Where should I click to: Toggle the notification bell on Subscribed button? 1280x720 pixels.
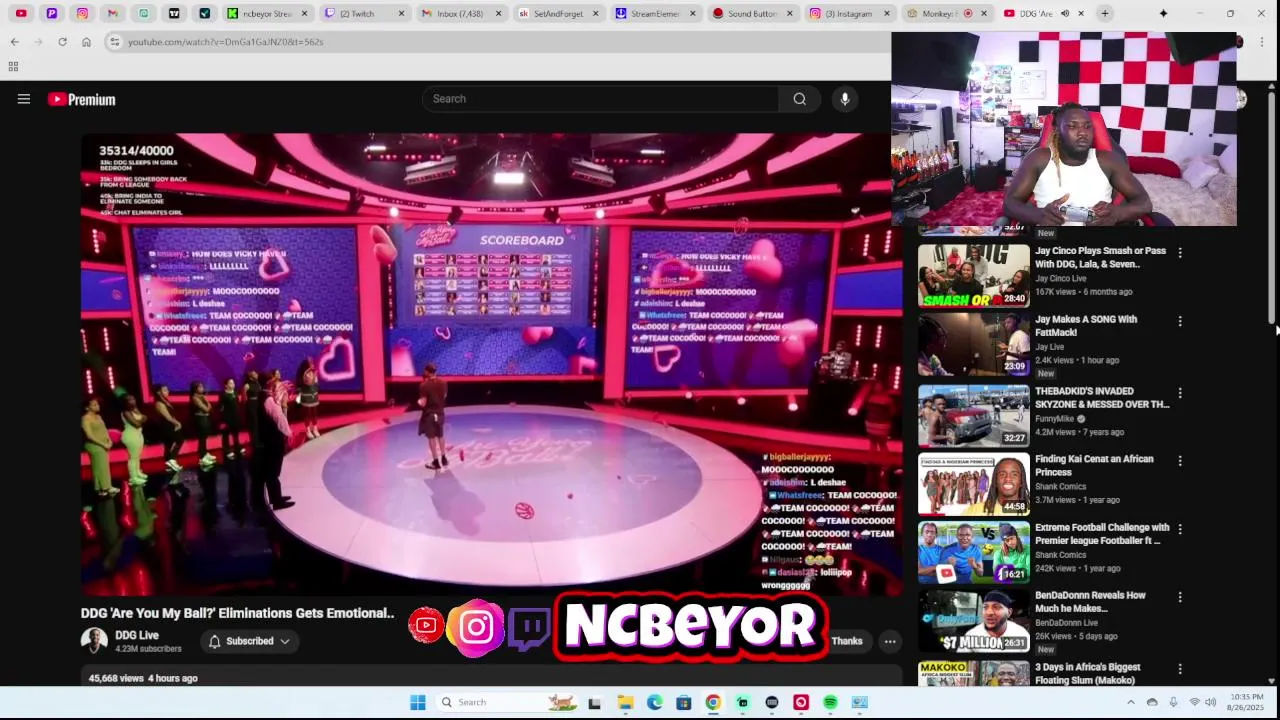(x=214, y=641)
